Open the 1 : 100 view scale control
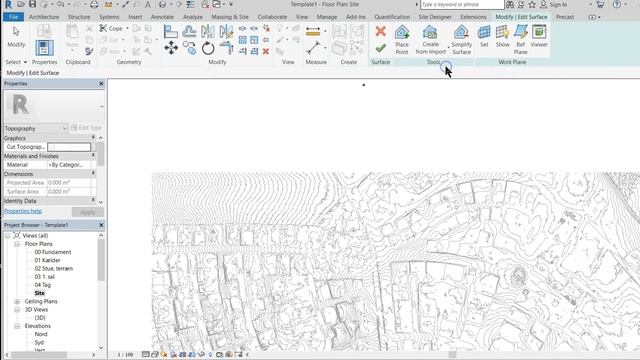 [125, 355]
